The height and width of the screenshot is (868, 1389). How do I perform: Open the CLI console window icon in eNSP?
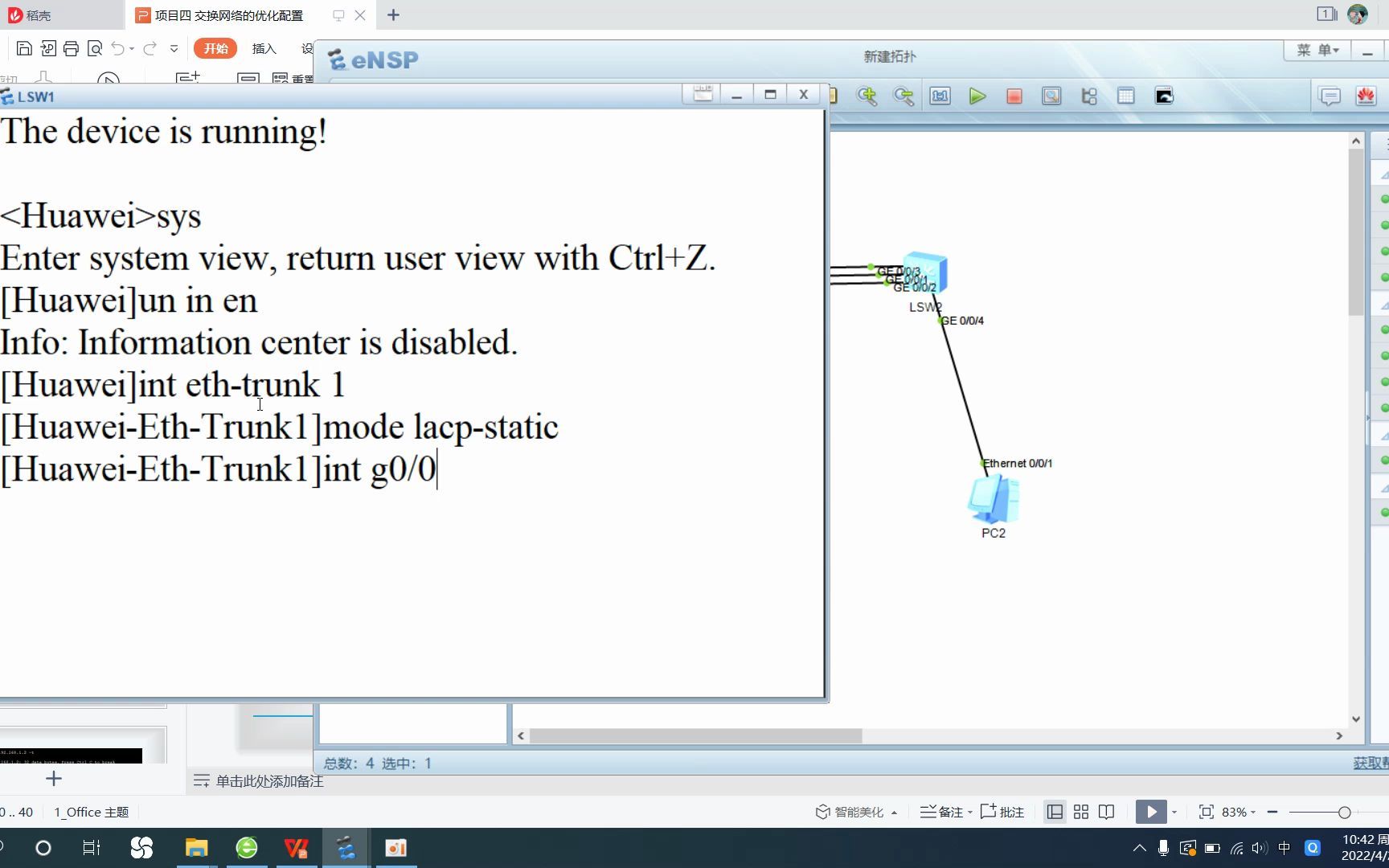coord(1164,96)
